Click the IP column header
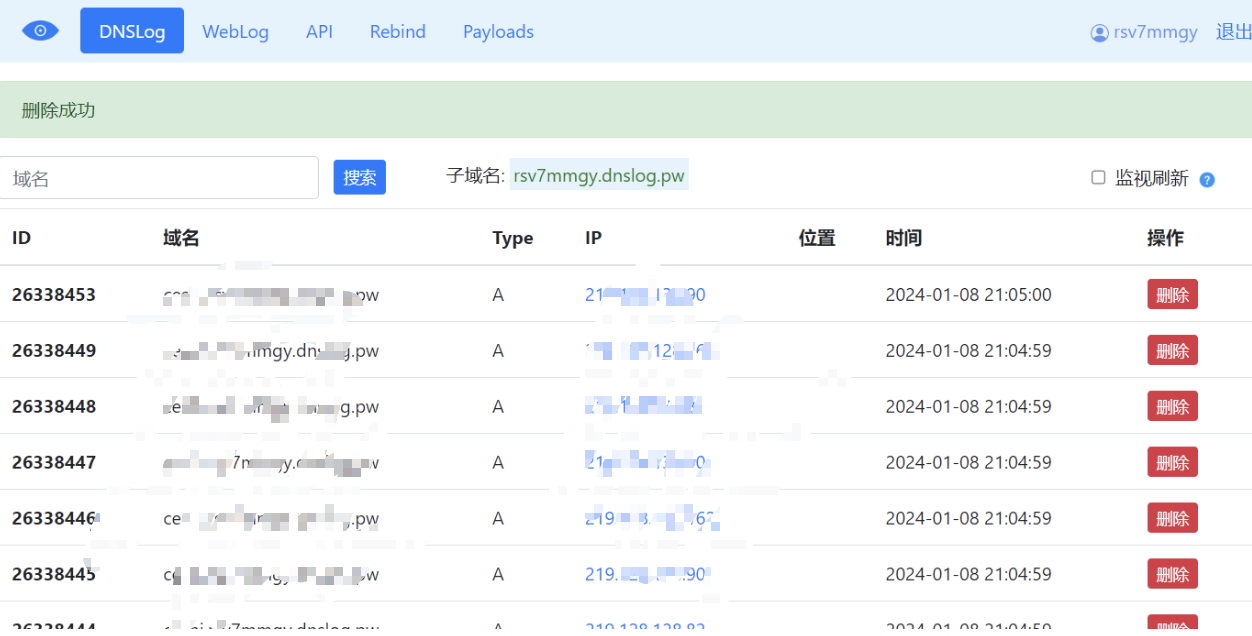The height and width of the screenshot is (636, 1252). click(593, 238)
